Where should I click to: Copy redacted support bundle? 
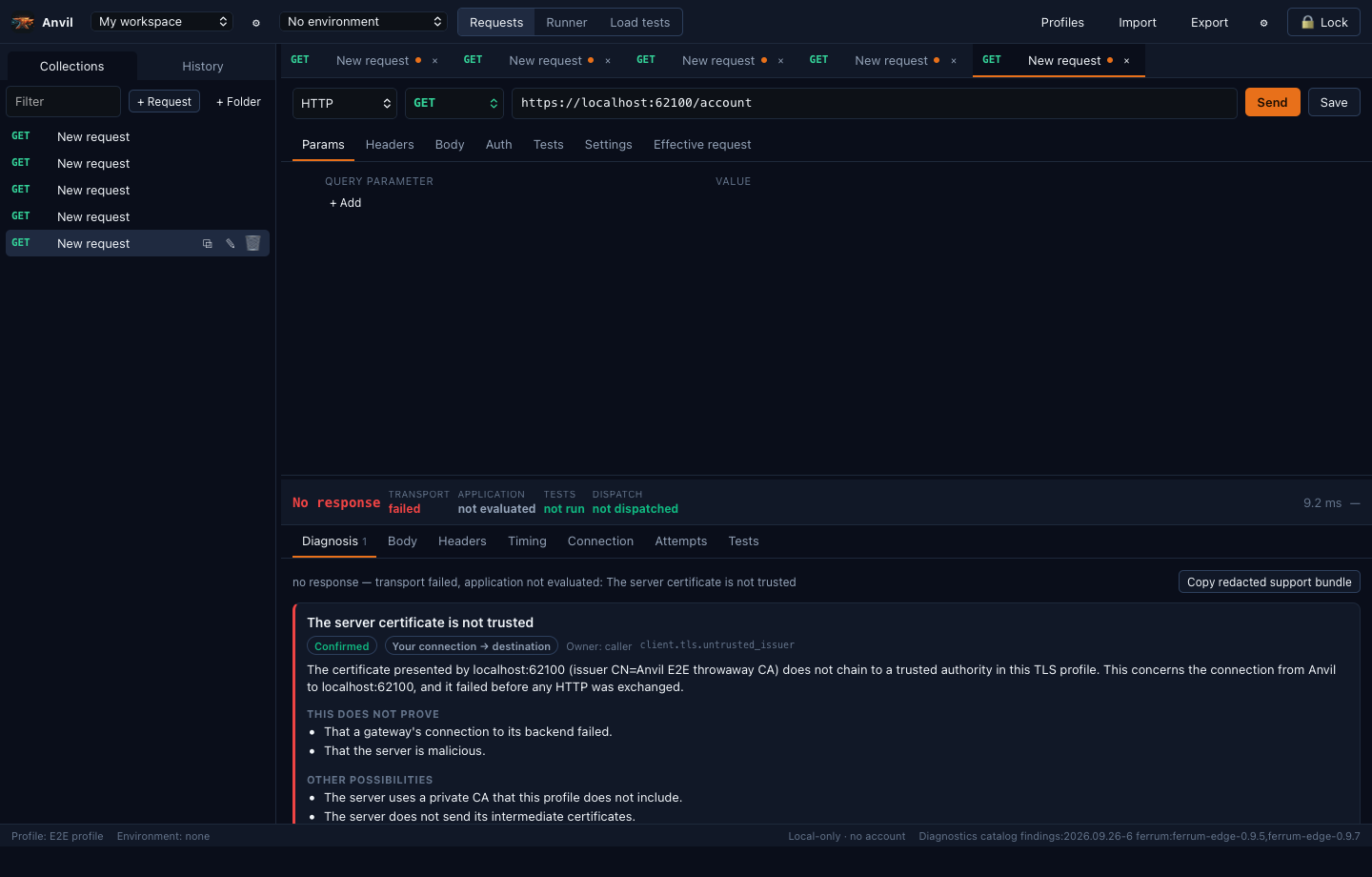coord(1269,582)
